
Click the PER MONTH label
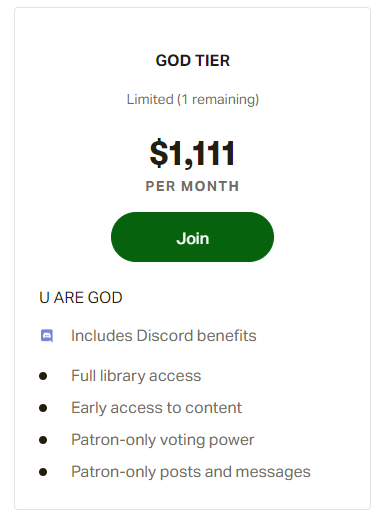click(x=192, y=186)
